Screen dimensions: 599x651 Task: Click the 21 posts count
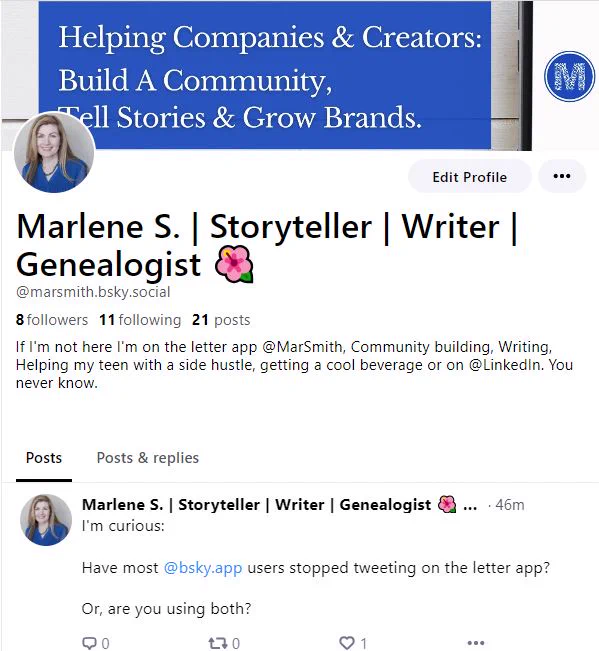(x=221, y=320)
